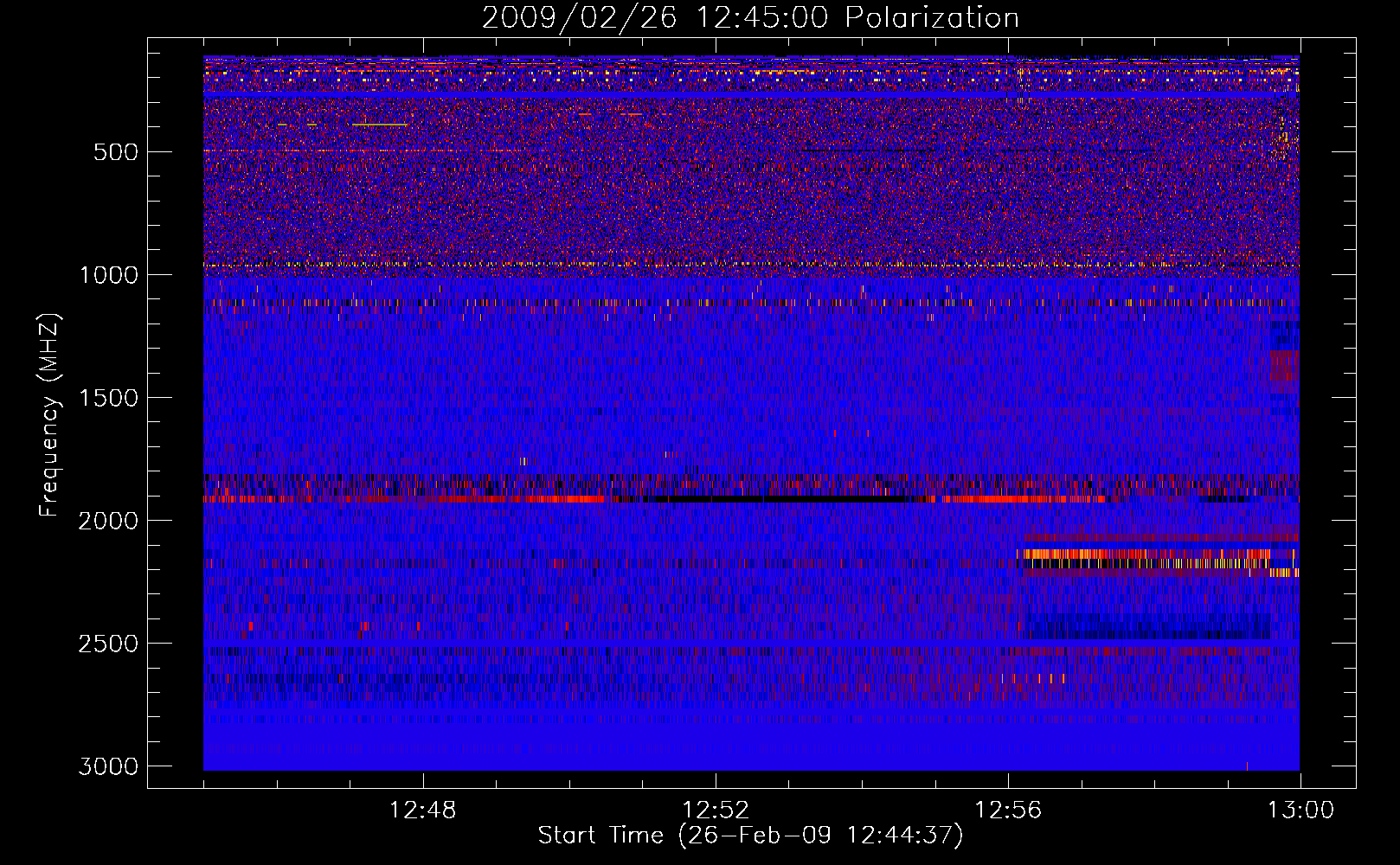Viewport: 1400px width, 865px height.
Task: Click the 12:56 time tick label
Action: (x=1008, y=811)
